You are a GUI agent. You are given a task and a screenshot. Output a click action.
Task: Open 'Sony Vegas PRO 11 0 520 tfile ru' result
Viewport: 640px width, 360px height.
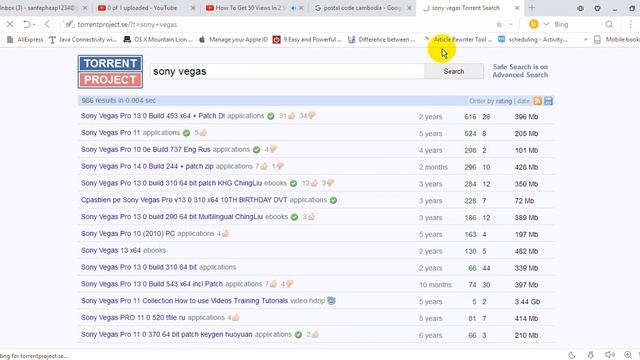point(133,318)
